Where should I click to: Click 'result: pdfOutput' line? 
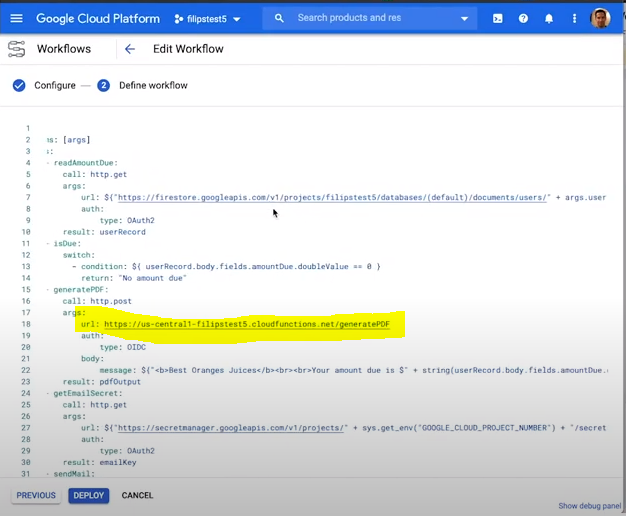[102, 382]
